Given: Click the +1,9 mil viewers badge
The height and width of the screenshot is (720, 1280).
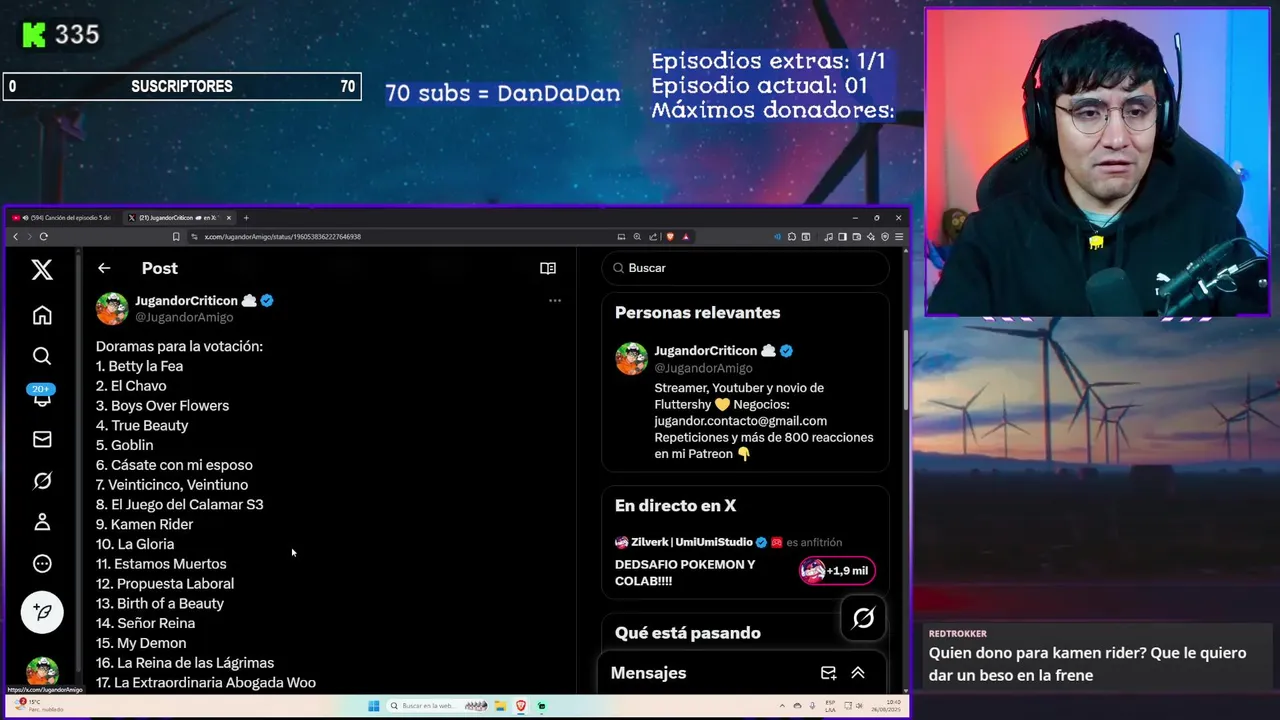Looking at the screenshot, I should click(837, 571).
